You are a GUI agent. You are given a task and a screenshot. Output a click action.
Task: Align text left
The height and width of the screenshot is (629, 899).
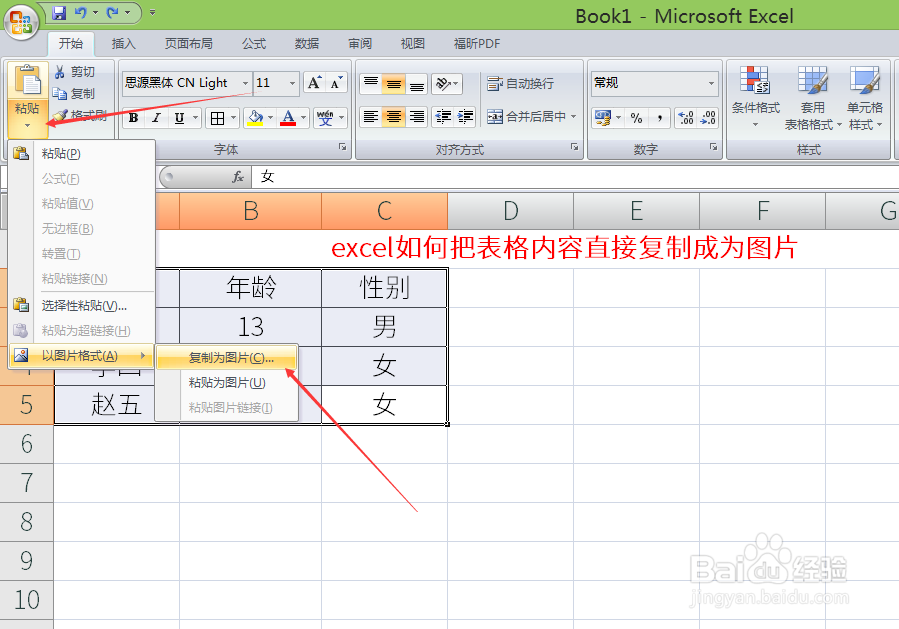[371, 117]
